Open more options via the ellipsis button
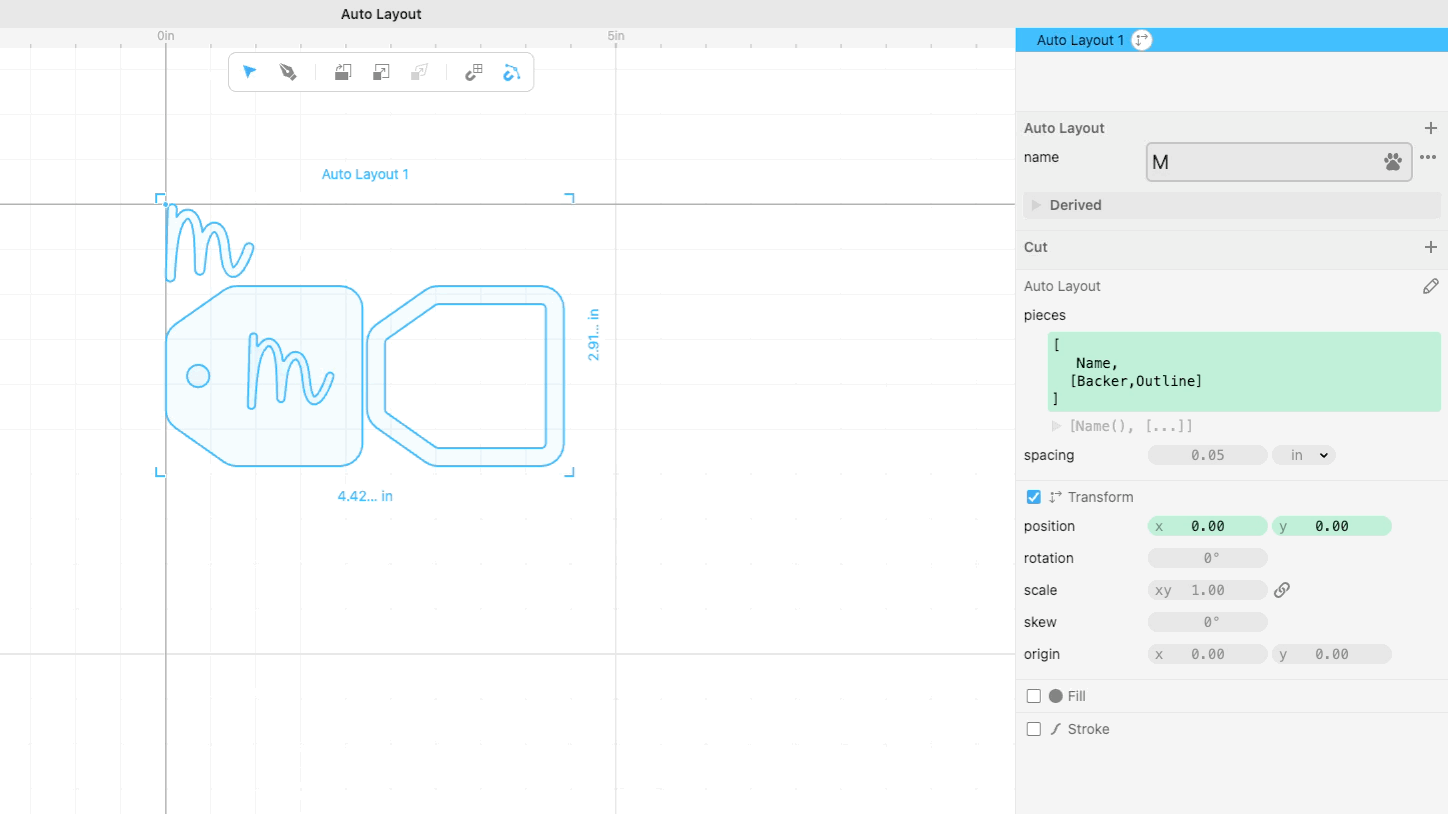The height and width of the screenshot is (814, 1448). [x=1427, y=157]
